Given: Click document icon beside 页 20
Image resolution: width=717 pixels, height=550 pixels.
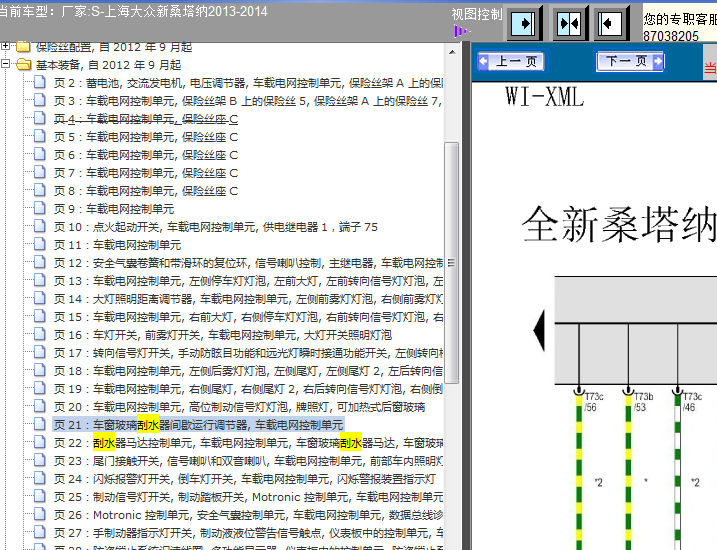Looking at the screenshot, I should click(x=40, y=406).
